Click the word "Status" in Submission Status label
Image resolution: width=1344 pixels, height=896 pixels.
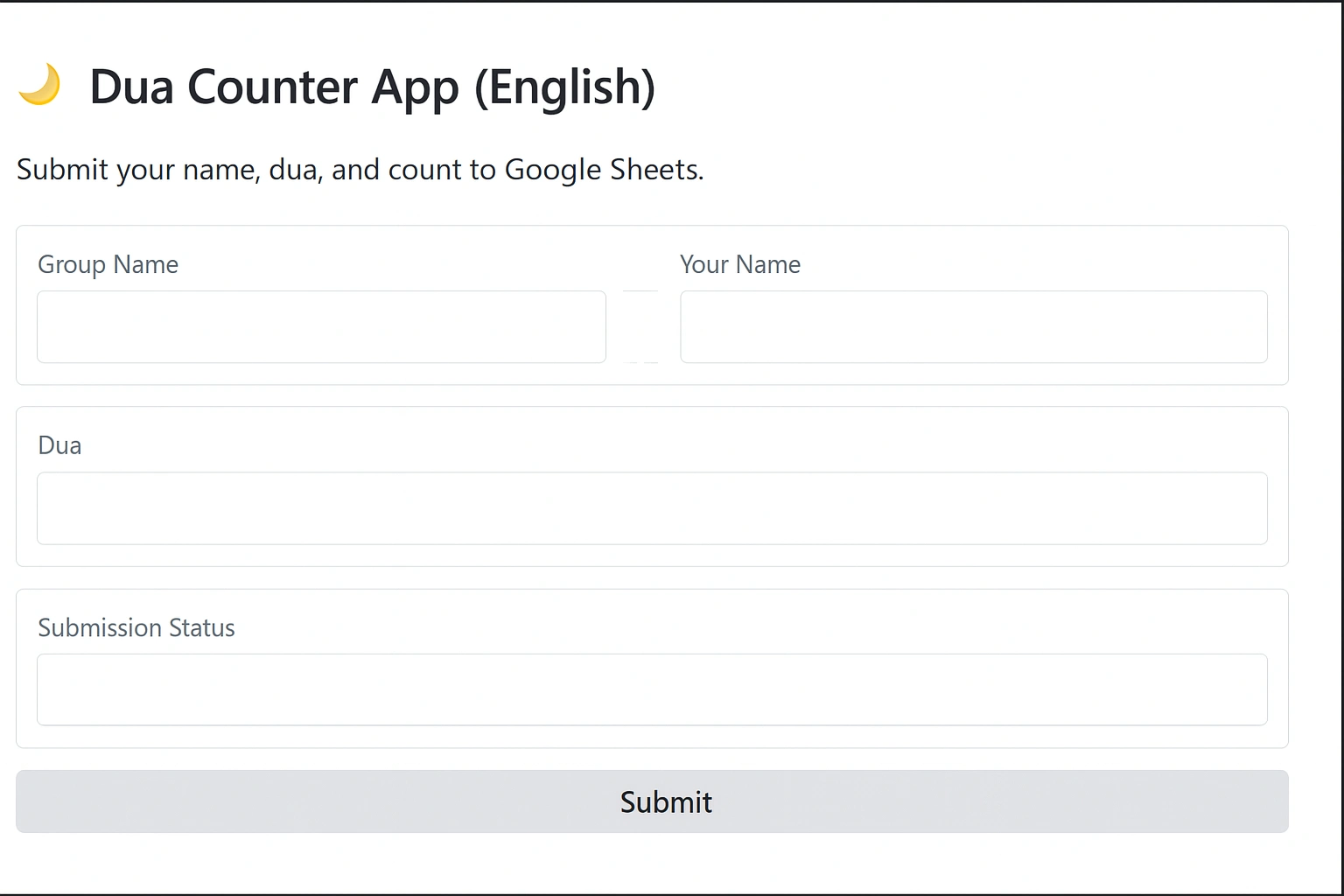pos(201,627)
